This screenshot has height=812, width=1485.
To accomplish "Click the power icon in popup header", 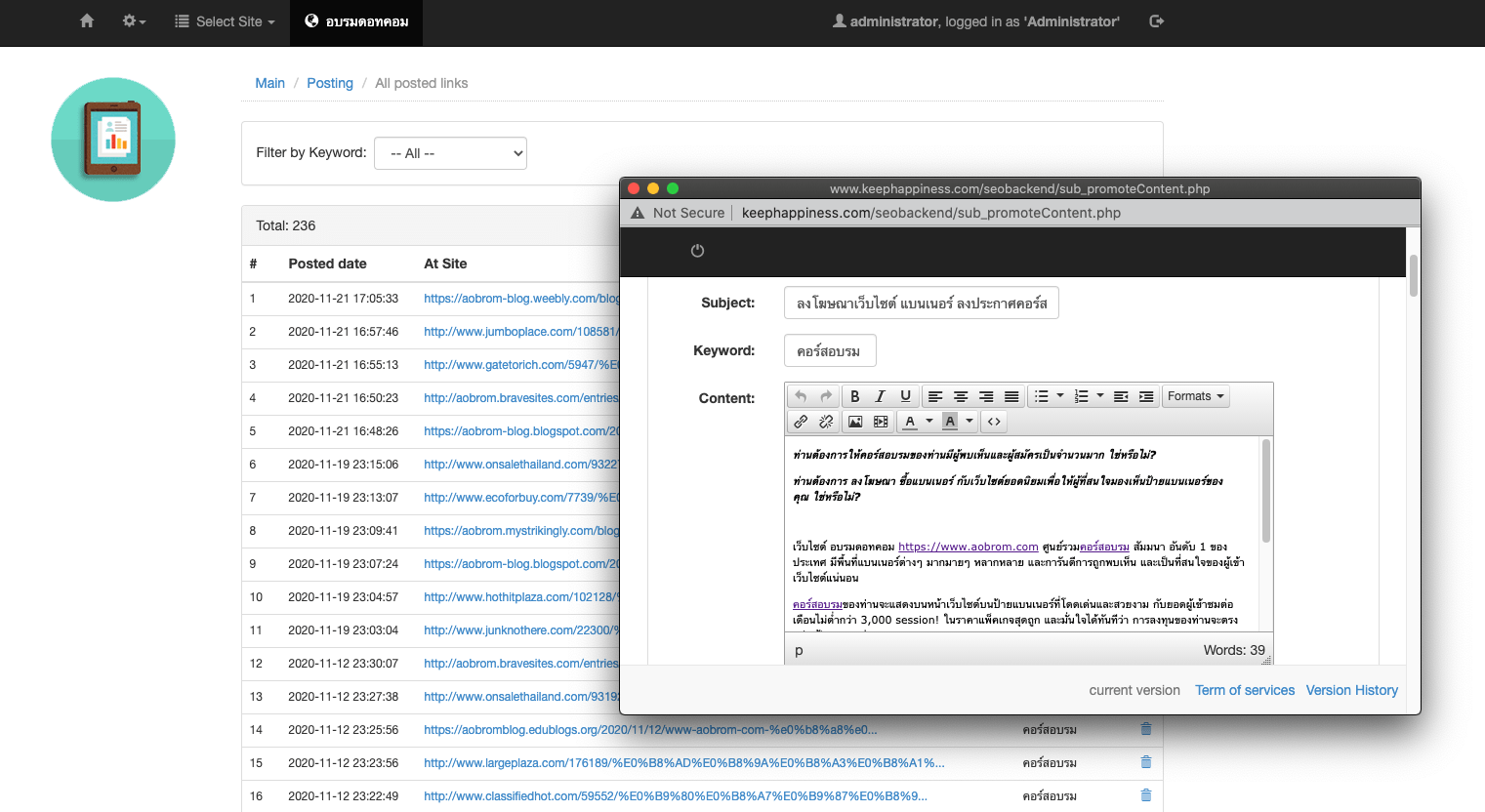I will coord(697,251).
